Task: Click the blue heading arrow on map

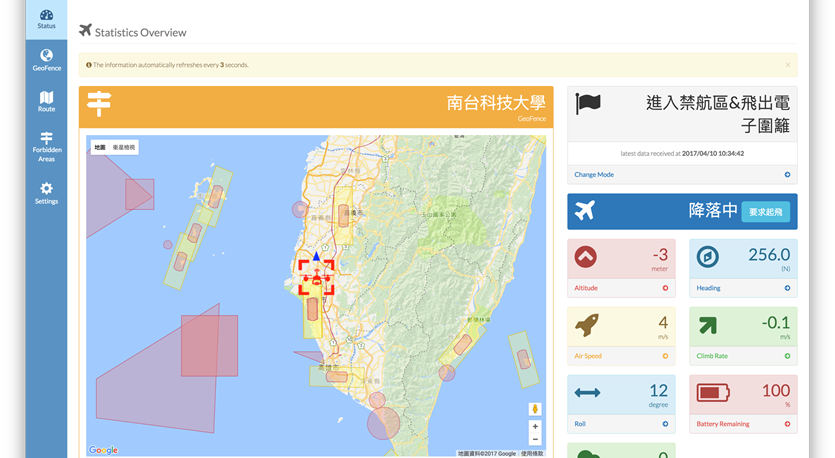Action: point(316,256)
